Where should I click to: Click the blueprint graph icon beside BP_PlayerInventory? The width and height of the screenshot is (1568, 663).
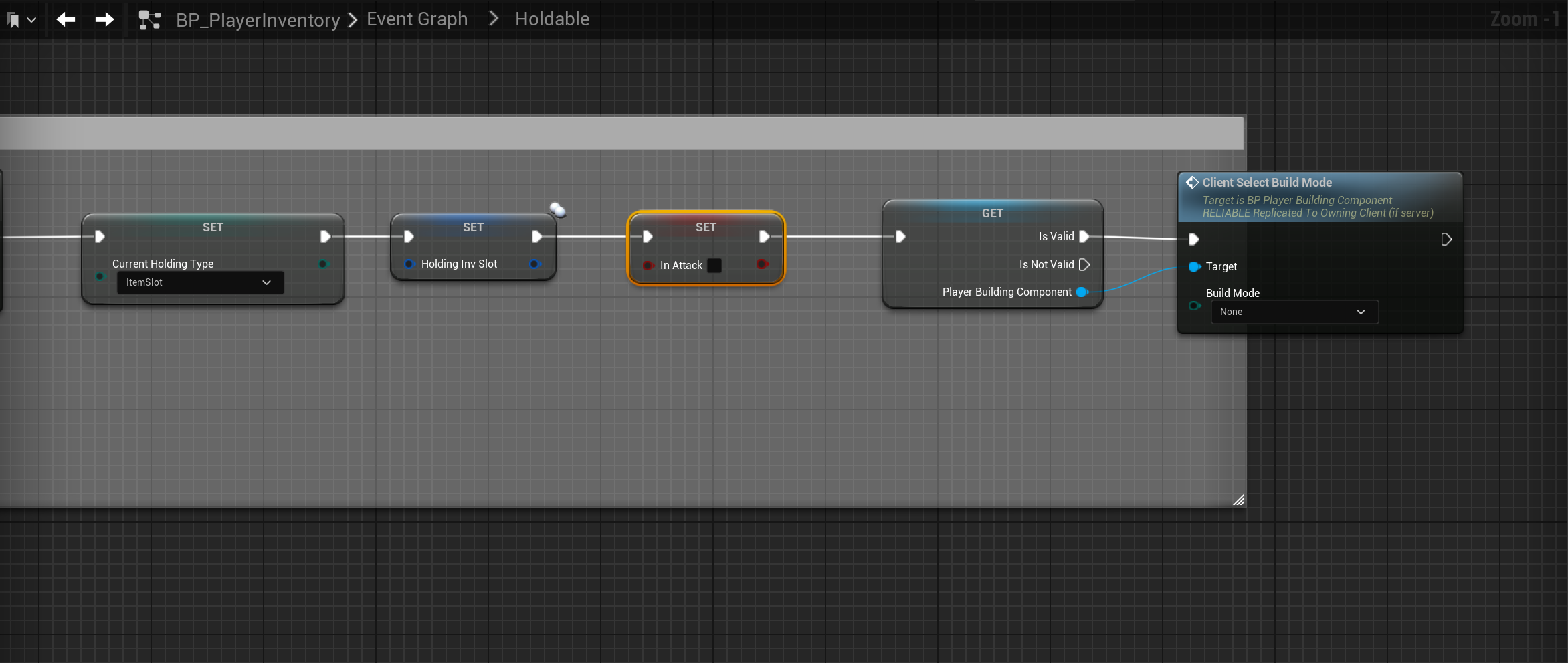149,20
